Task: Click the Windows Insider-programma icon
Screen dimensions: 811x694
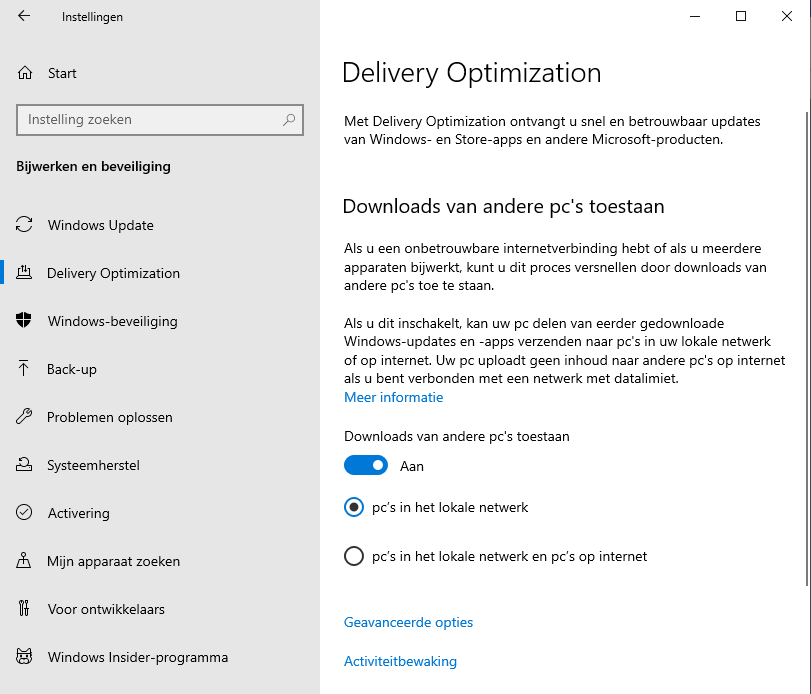Action: tap(25, 657)
